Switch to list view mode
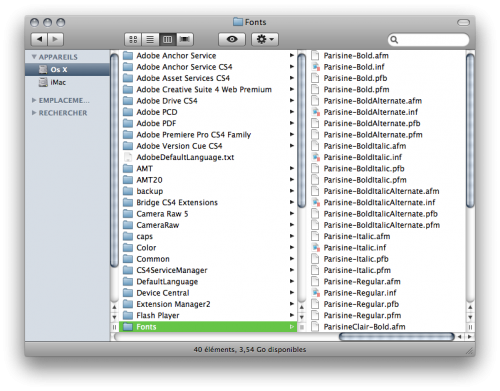The width and height of the screenshot is (500, 391). click(x=150, y=39)
